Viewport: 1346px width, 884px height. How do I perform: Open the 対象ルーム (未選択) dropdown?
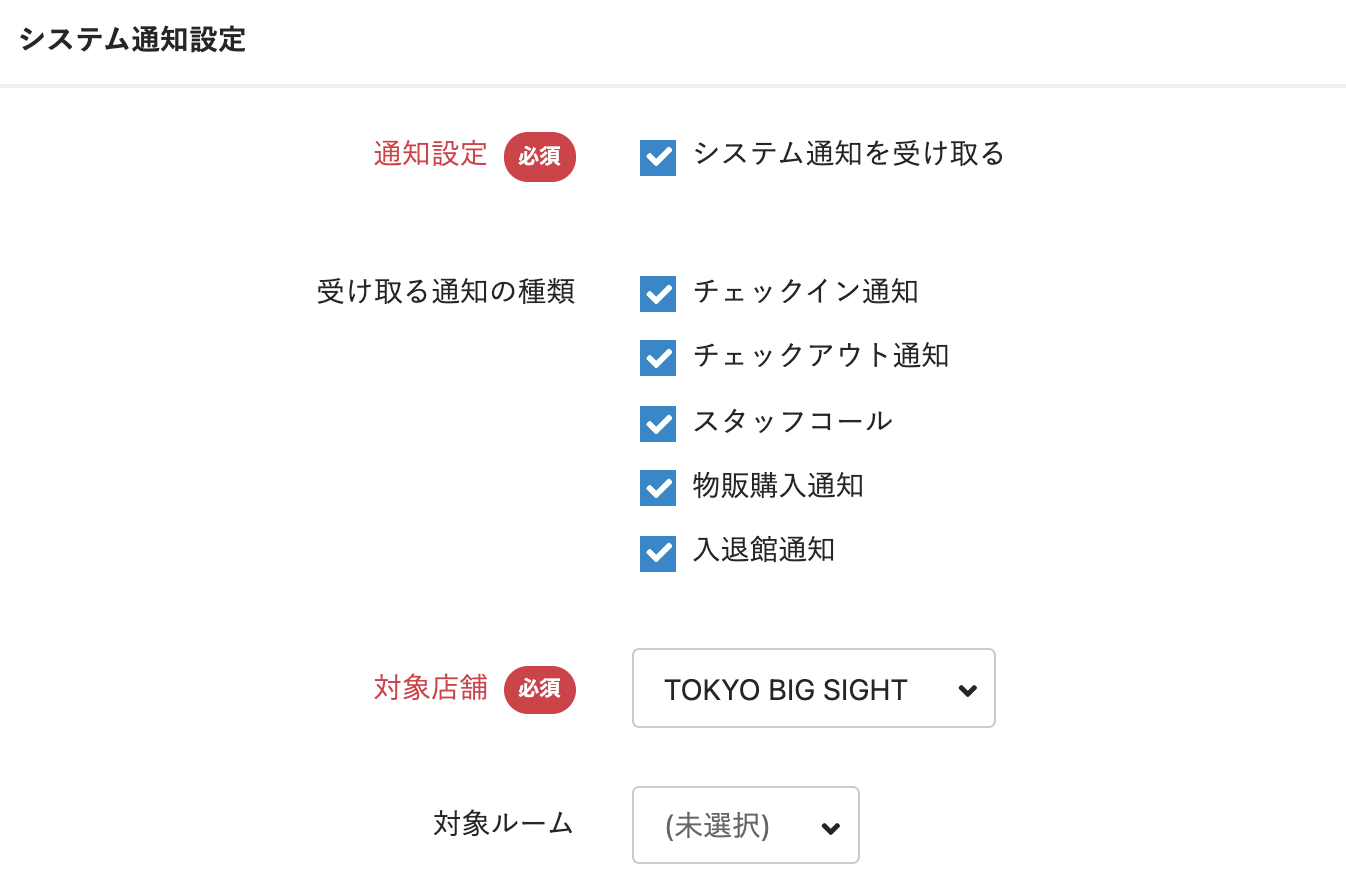(744, 826)
